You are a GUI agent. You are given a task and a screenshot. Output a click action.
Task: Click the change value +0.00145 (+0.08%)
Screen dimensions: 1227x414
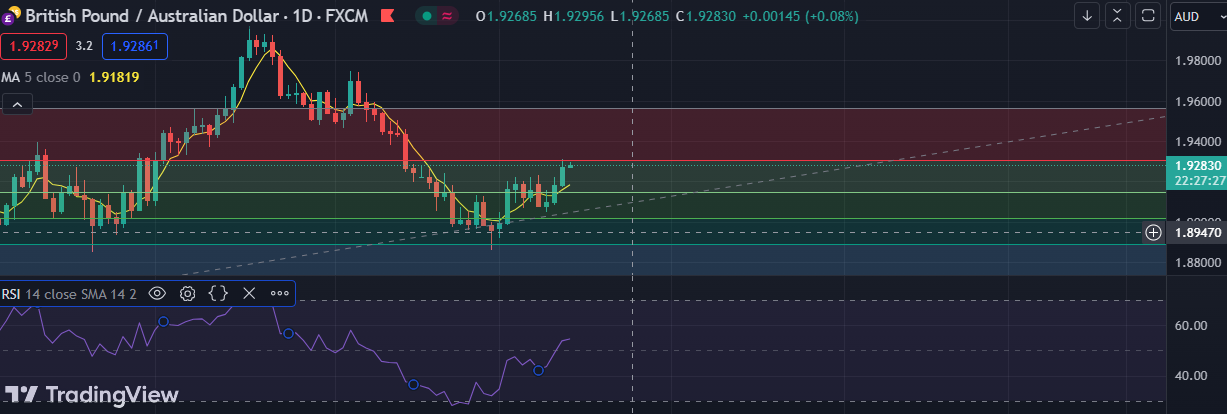pyautogui.click(x=800, y=16)
